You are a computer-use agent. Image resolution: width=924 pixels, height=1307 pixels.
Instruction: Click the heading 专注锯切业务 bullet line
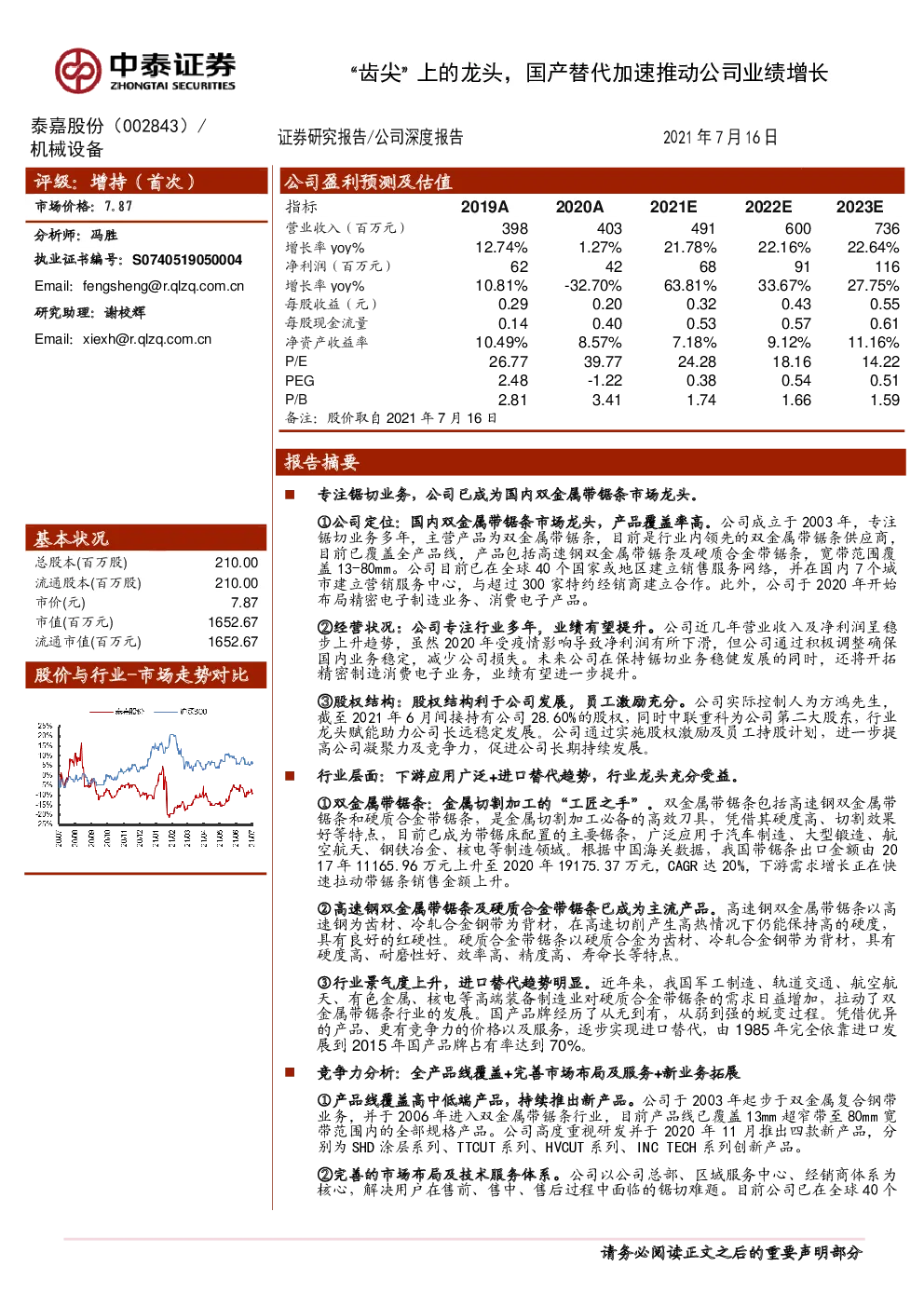click(x=508, y=495)
